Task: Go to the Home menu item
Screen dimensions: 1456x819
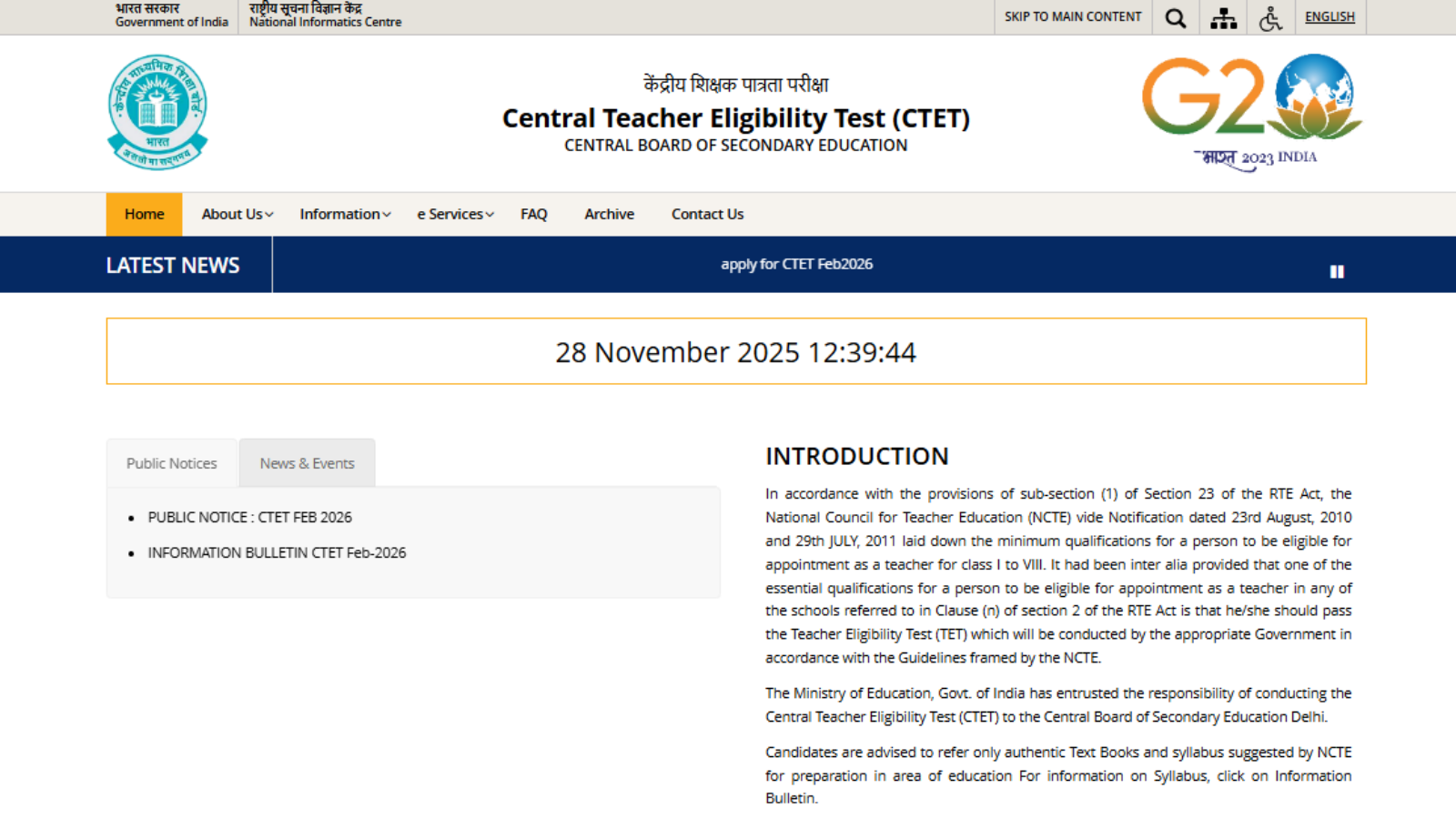Action: (144, 215)
